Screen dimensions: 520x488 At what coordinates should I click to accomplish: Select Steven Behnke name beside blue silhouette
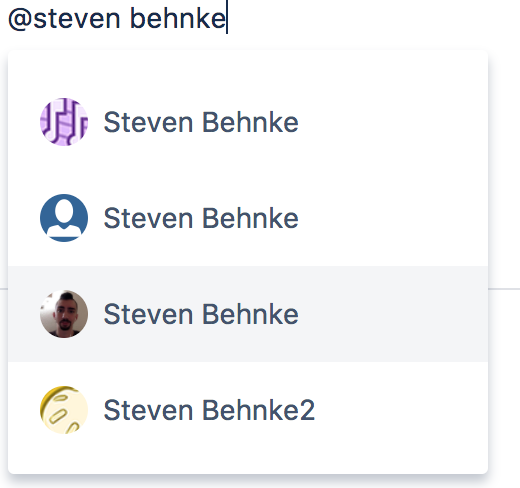[201, 218]
